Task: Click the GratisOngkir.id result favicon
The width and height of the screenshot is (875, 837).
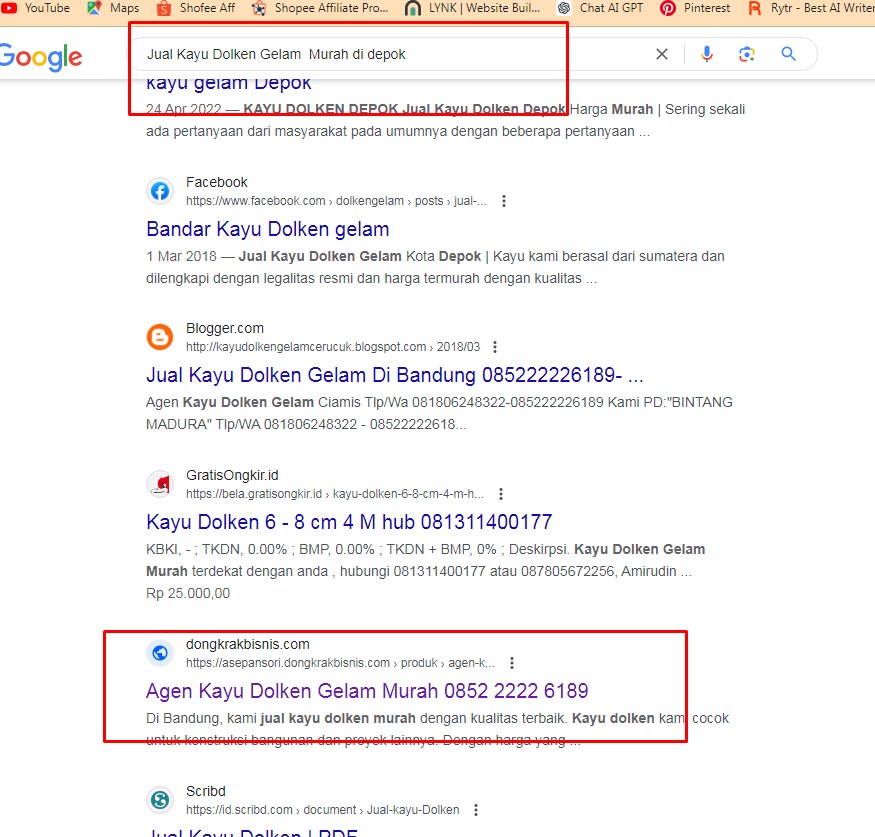Action: point(160,484)
